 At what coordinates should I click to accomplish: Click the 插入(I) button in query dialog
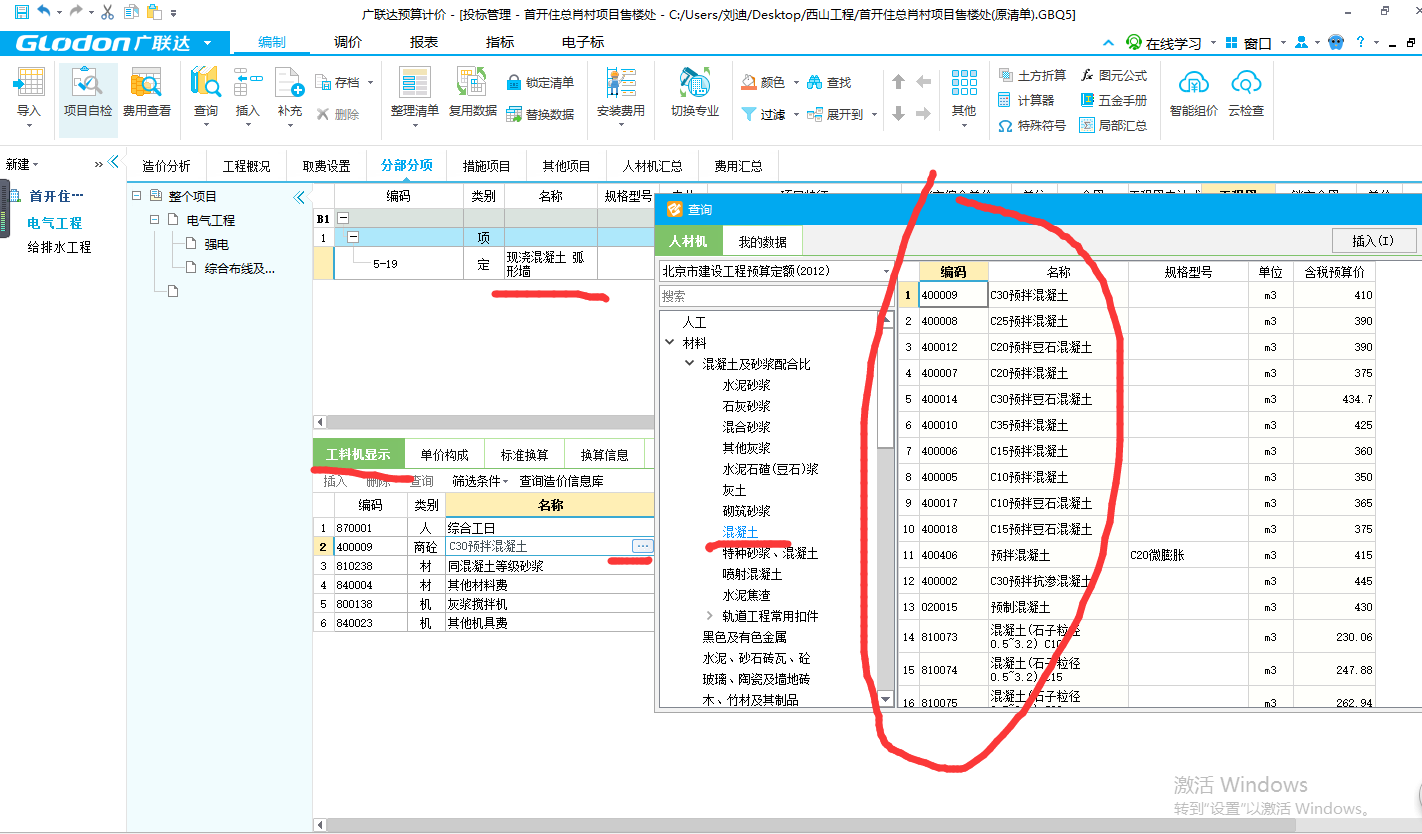coord(1374,240)
